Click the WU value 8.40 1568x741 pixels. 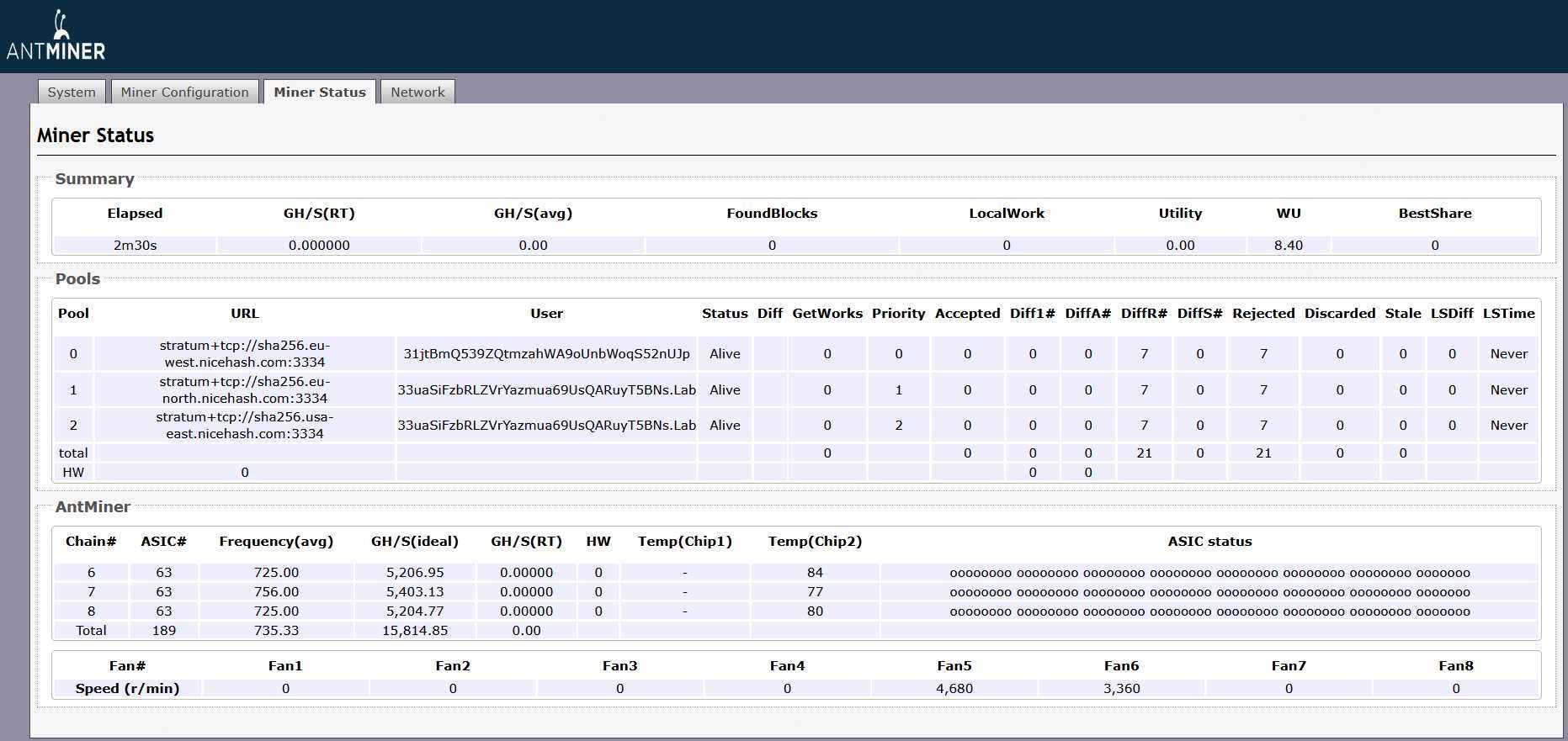point(1289,246)
